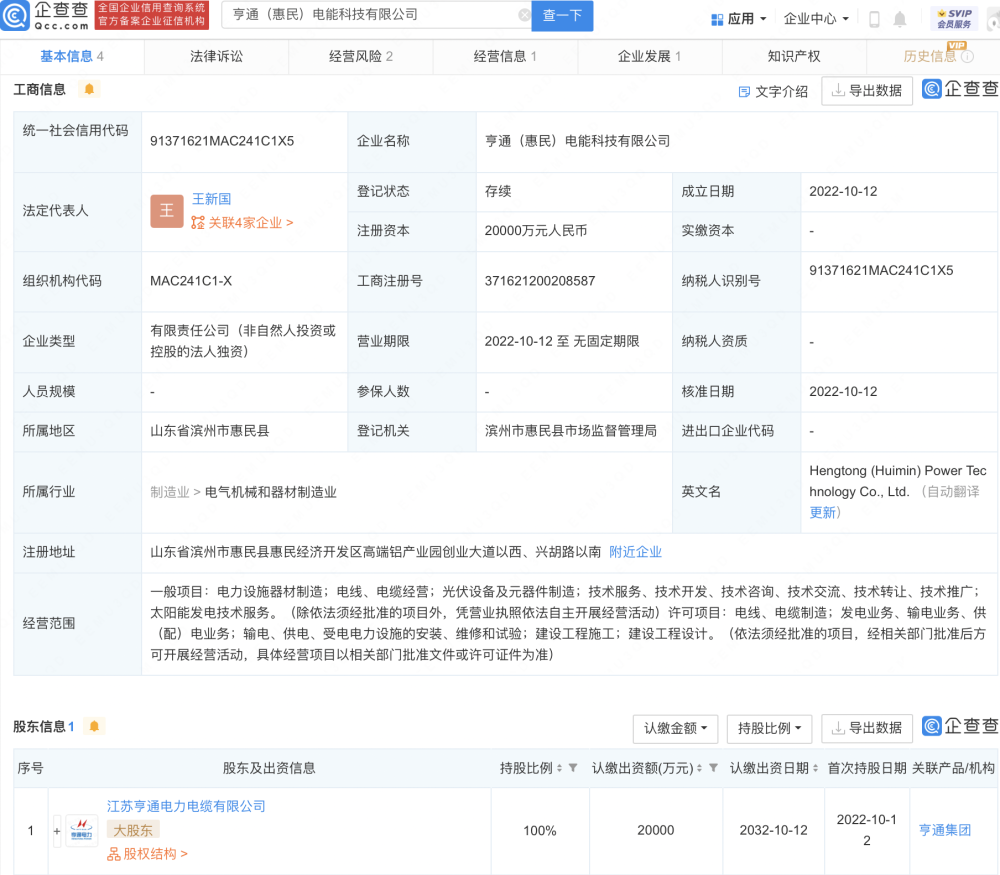Screen dimensions: 1000x875
Task: Click the info icon beside 历史信息
Action: 967,57
